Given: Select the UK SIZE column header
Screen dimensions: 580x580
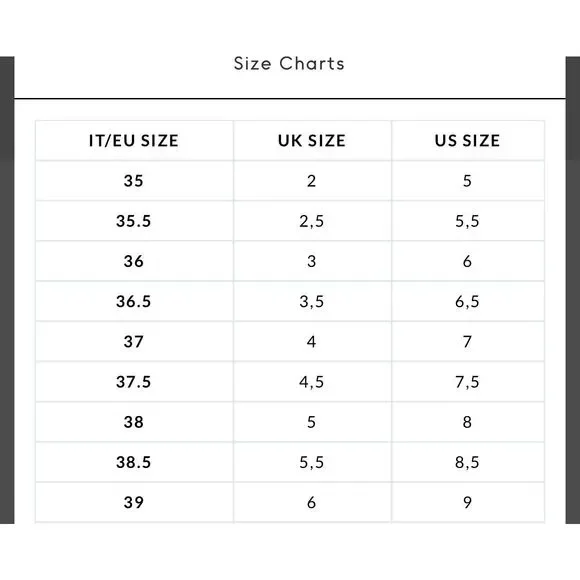Looking at the screenshot, I should 312,141.
